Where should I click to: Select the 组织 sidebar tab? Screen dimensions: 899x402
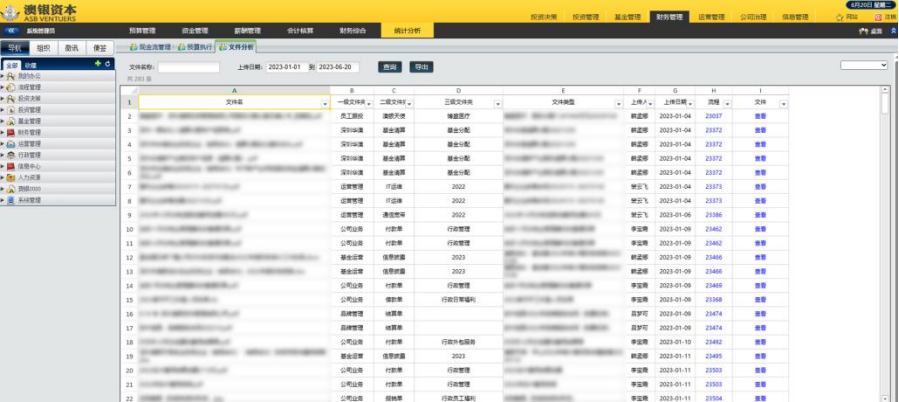coord(43,47)
